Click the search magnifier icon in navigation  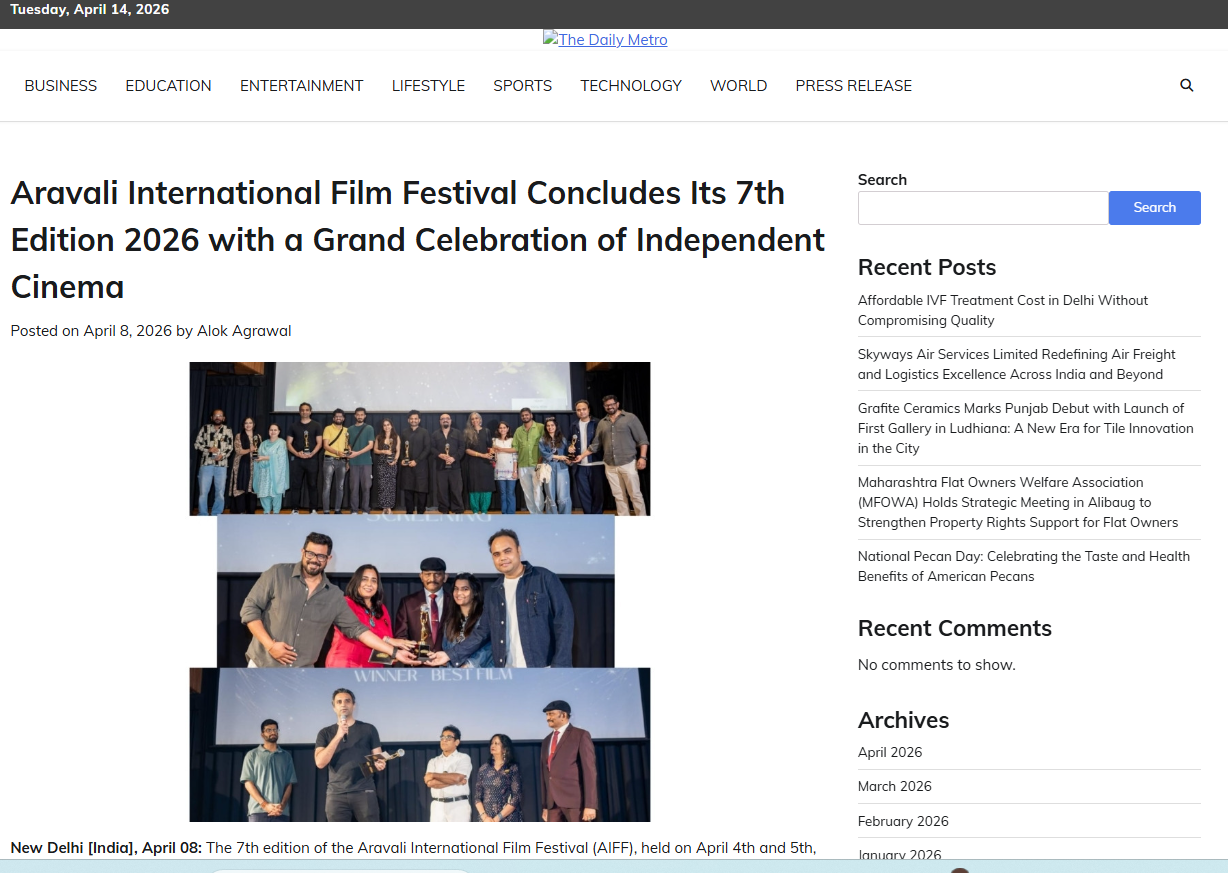tap(1186, 86)
